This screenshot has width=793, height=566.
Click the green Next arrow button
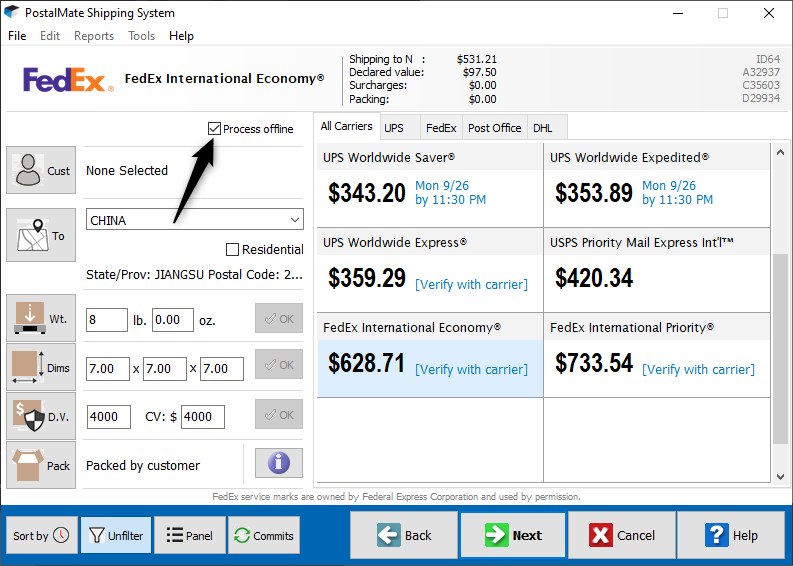[x=513, y=535]
